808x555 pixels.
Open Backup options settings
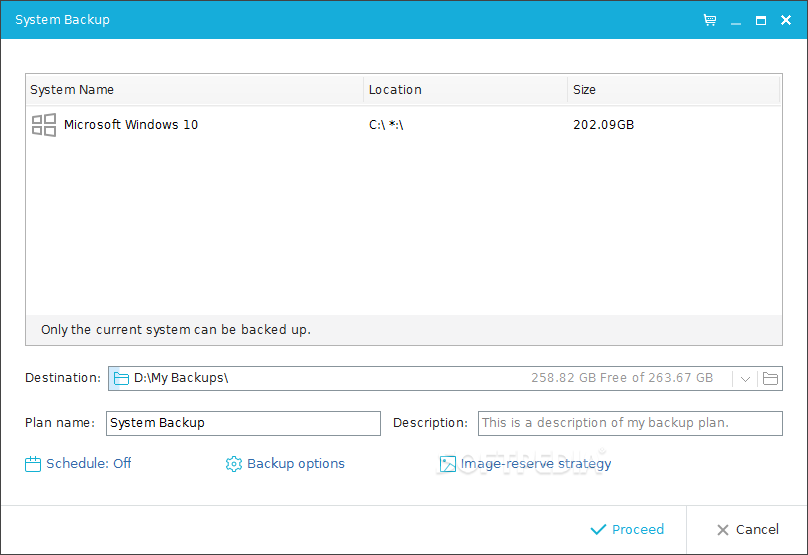point(296,463)
